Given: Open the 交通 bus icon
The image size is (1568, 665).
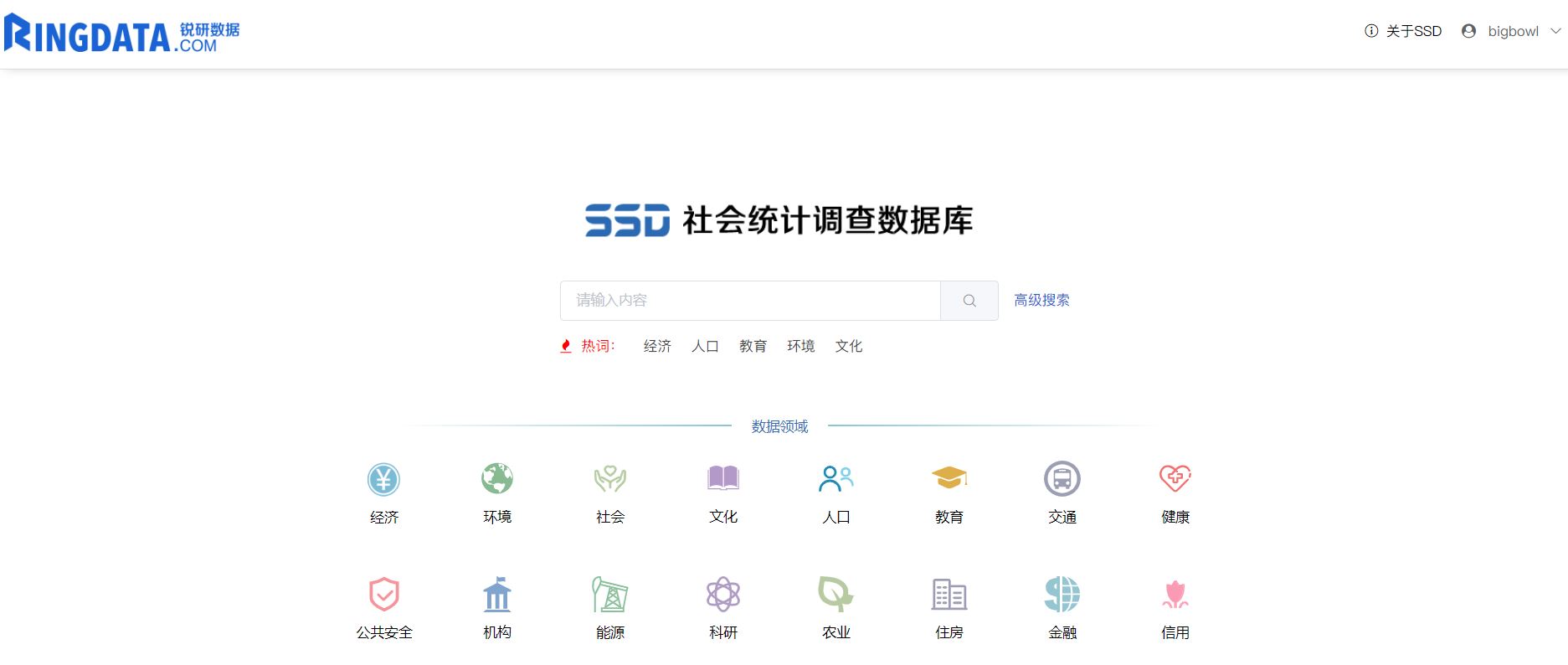Looking at the screenshot, I should tap(1062, 478).
